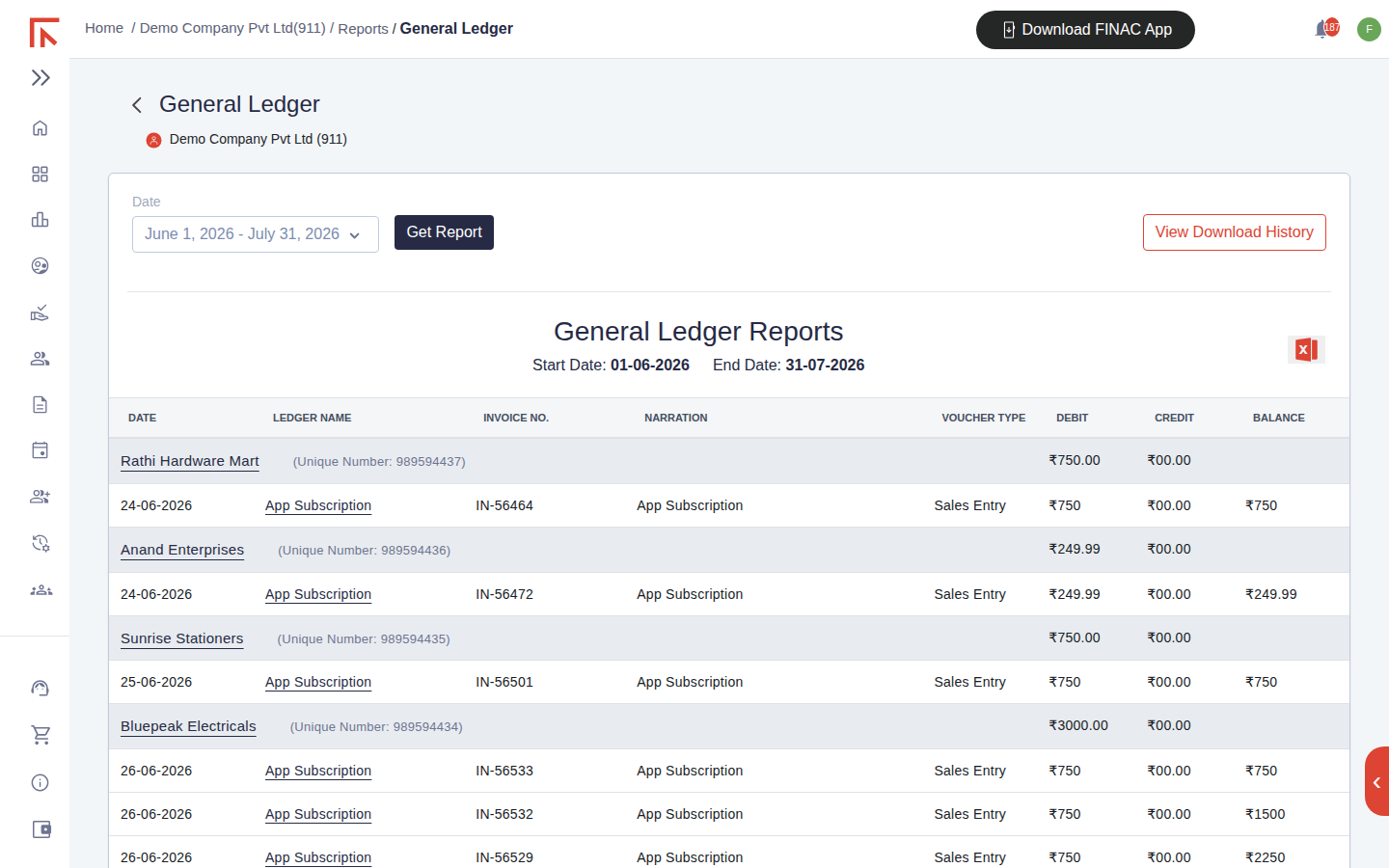Viewport: 1389px width, 868px height.
Task: Open the hand with checkmark icon
Action: (40, 312)
